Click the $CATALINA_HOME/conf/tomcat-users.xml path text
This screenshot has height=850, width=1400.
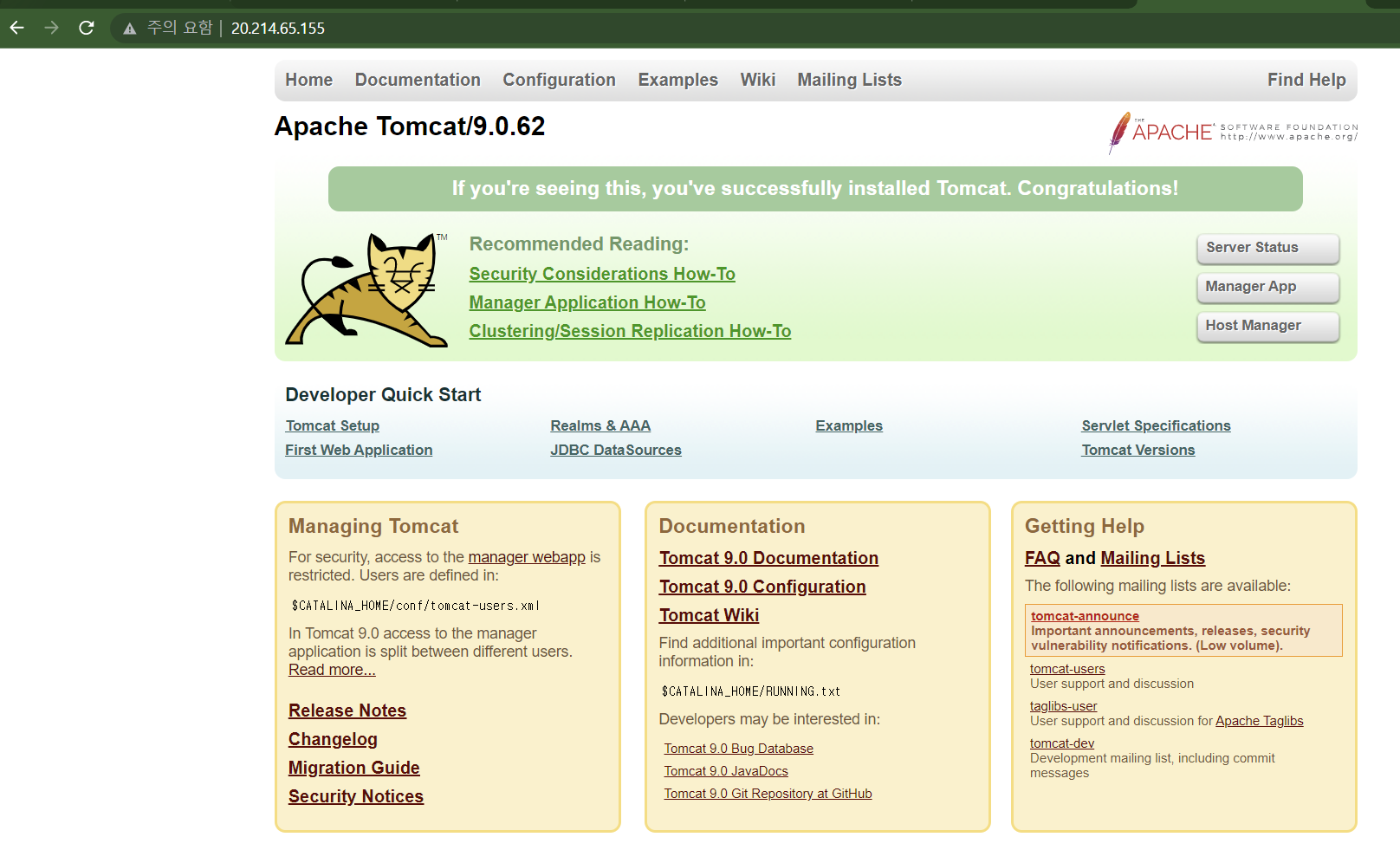click(416, 606)
